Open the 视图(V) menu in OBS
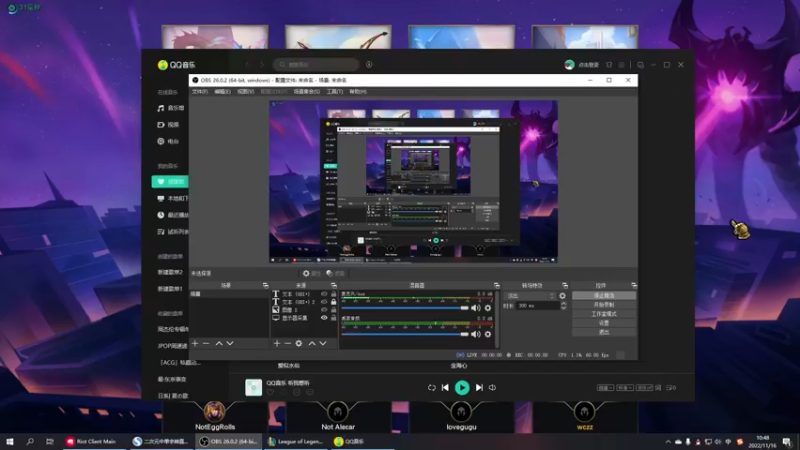 click(245, 92)
